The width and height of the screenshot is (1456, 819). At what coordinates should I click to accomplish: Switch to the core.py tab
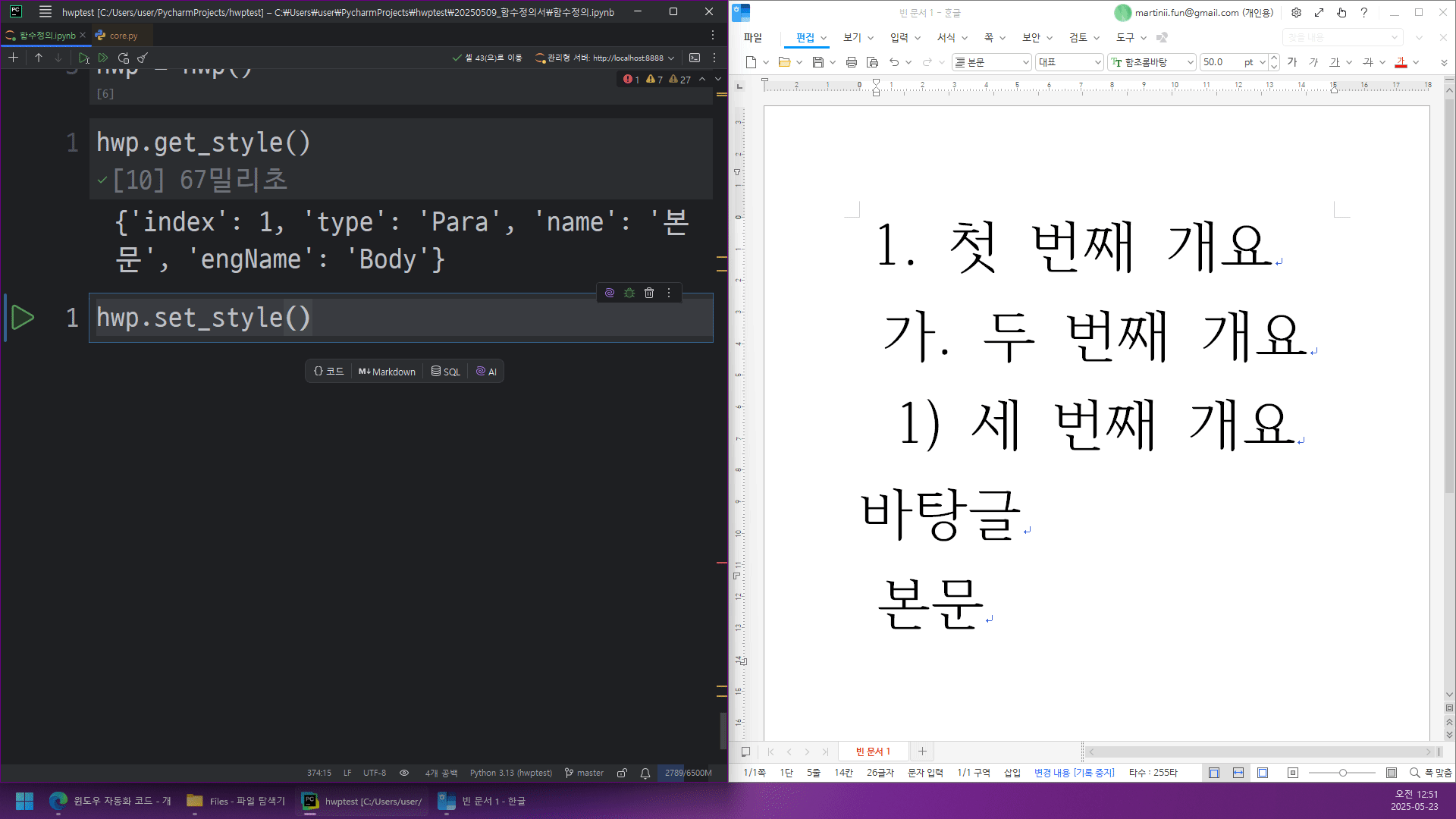(x=123, y=36)
